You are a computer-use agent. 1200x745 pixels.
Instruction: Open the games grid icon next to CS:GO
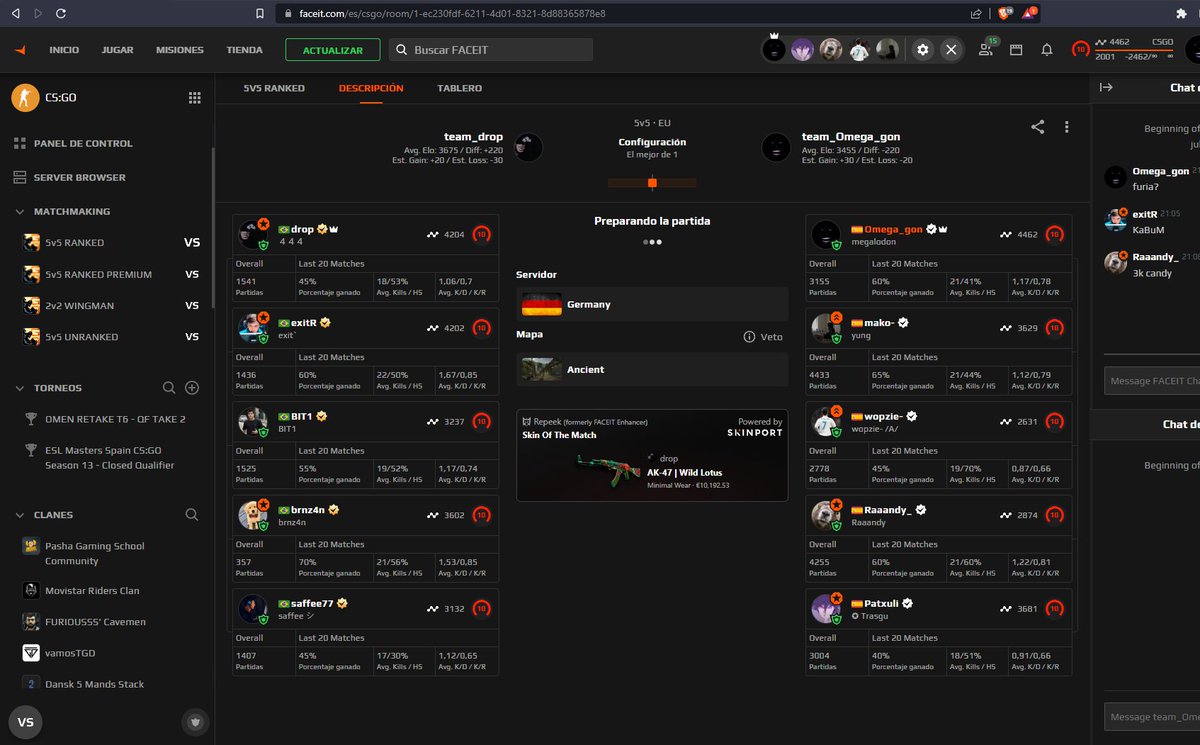pyautogui.click(x=195, y=98)
